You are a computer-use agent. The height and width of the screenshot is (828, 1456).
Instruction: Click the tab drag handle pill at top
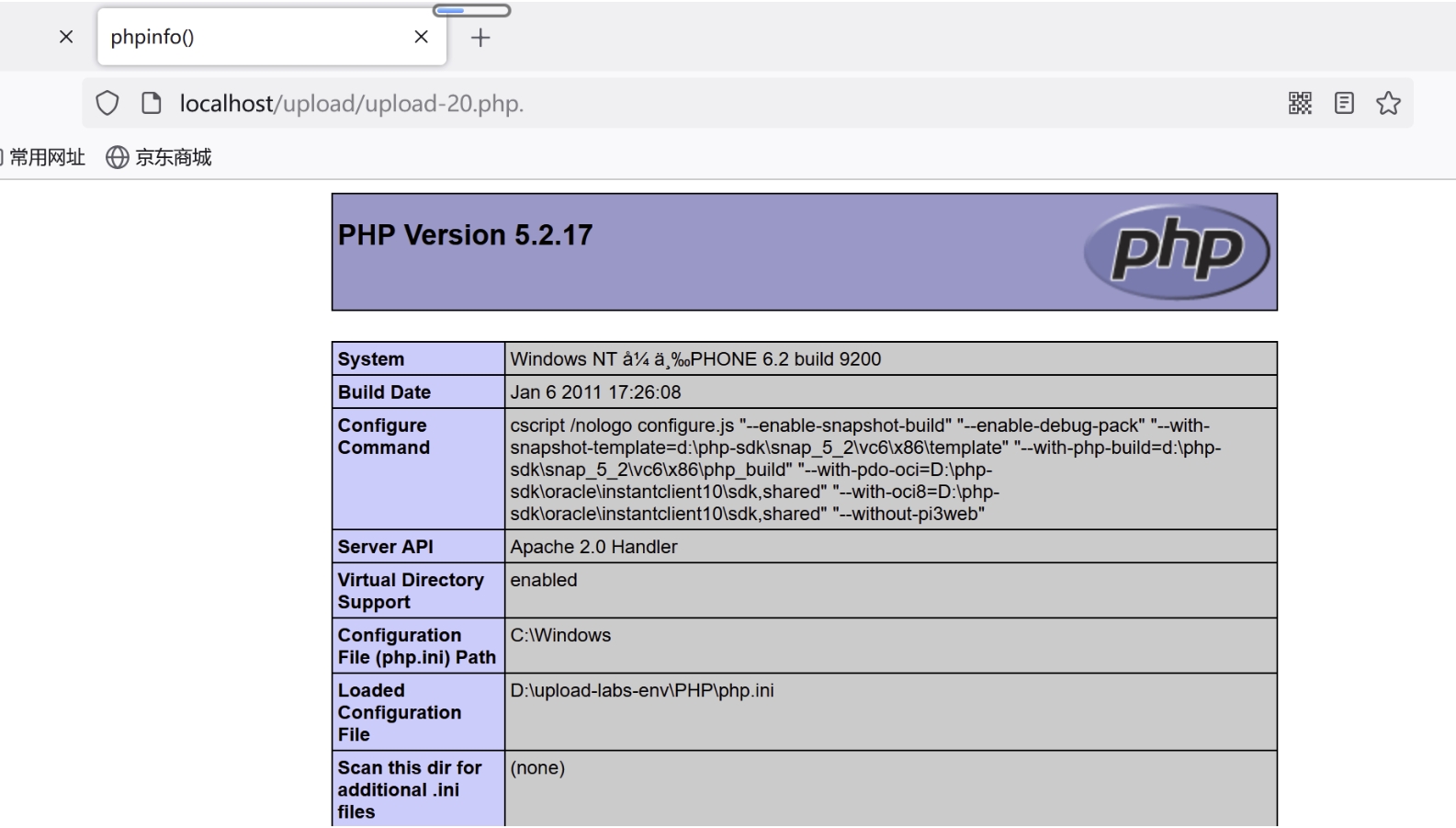coord(471,10)
